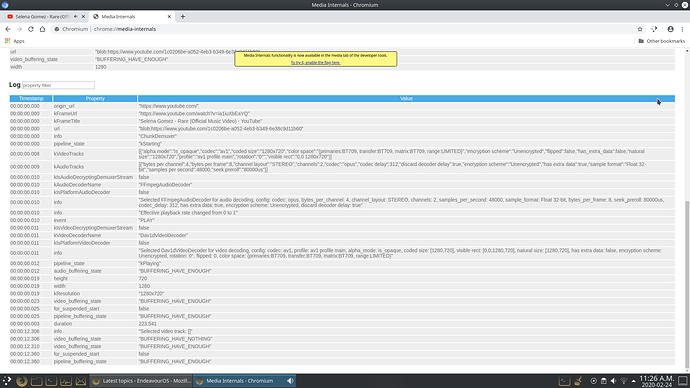Click the browser forward arrow
690x388 pixels.
pos(19,29)
